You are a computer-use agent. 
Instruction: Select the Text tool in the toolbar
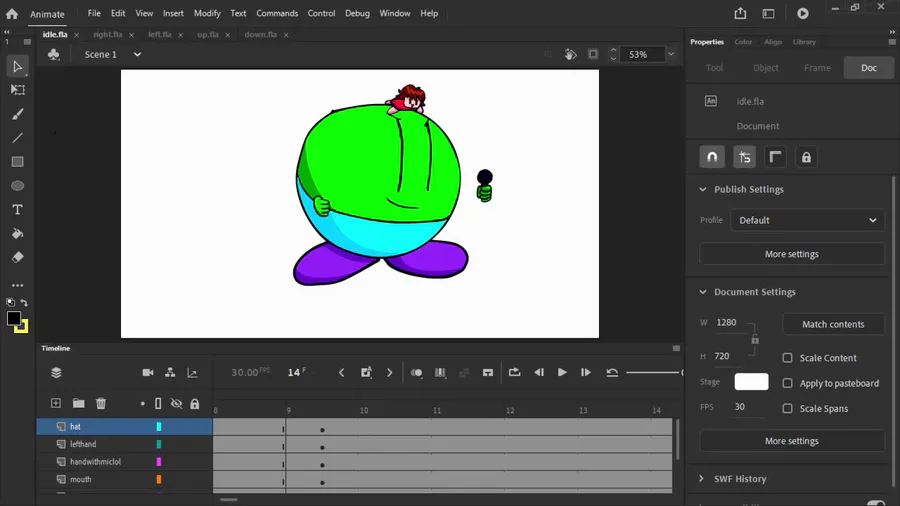[x=17, y=209]
